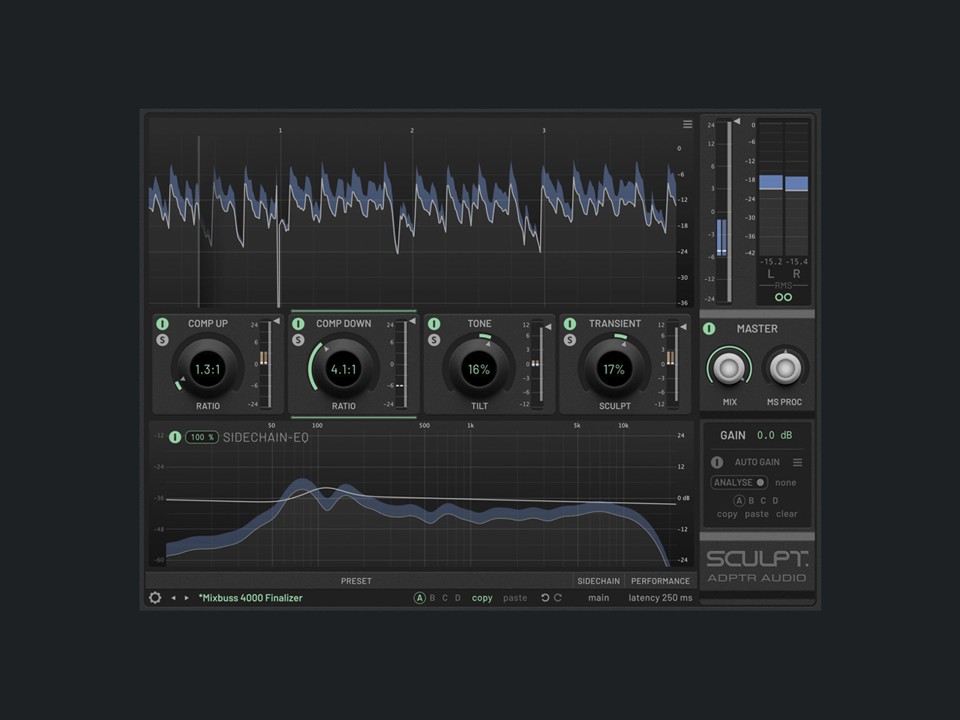The width and height of the screenshot is (960, 720).
Task: Click the Comp Up ratio knob 1.3:1
Action: pyautogui.click(x=208, y=369)
